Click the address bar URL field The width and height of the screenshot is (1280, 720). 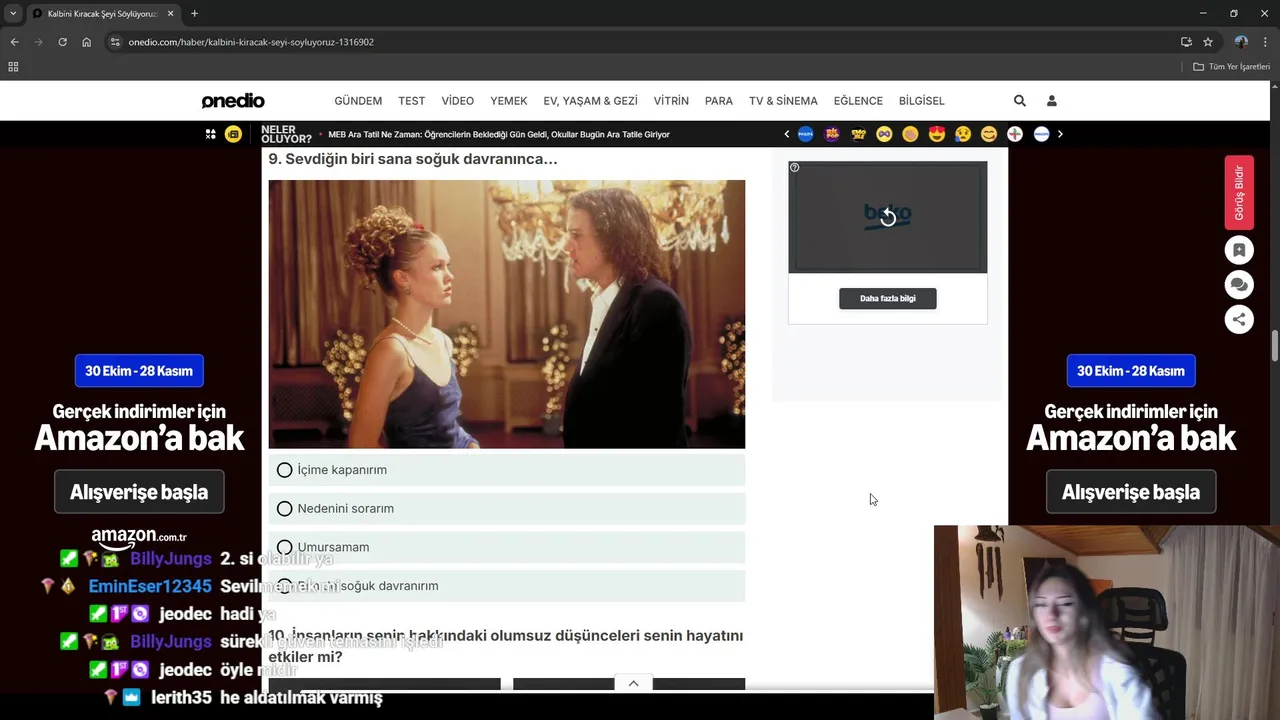pyautogui.click(x=640, y=42)
